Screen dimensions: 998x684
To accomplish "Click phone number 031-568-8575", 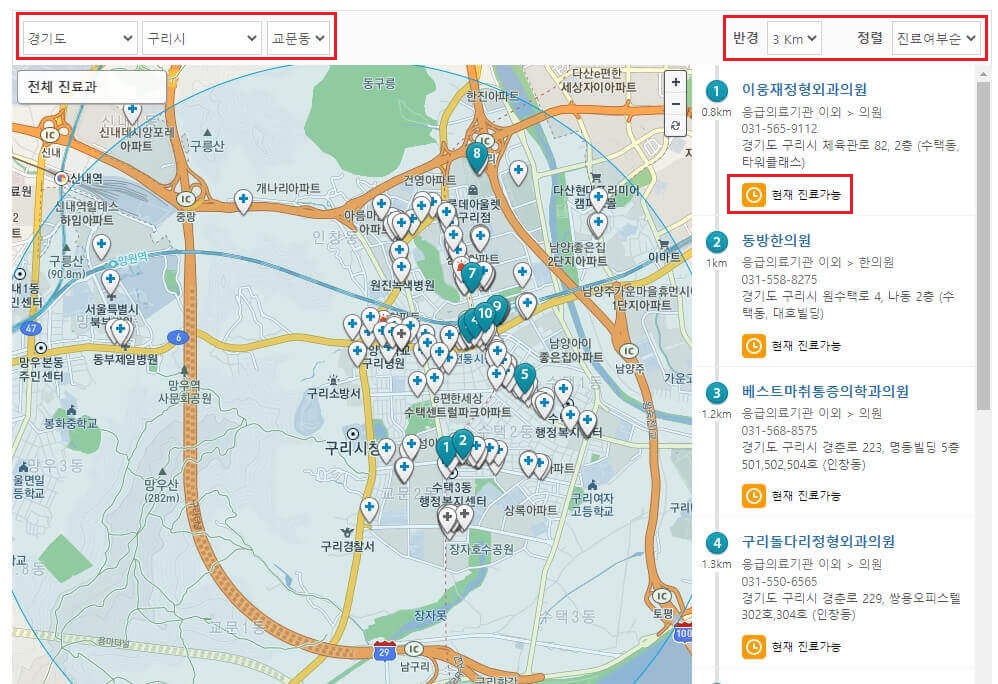I will click(779, 430).
